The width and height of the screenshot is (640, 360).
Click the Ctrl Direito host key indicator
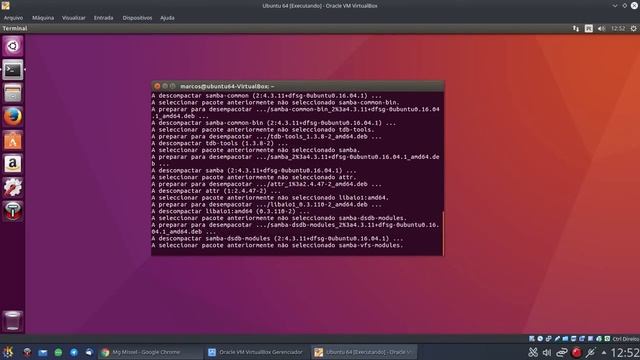coord(625,339)
